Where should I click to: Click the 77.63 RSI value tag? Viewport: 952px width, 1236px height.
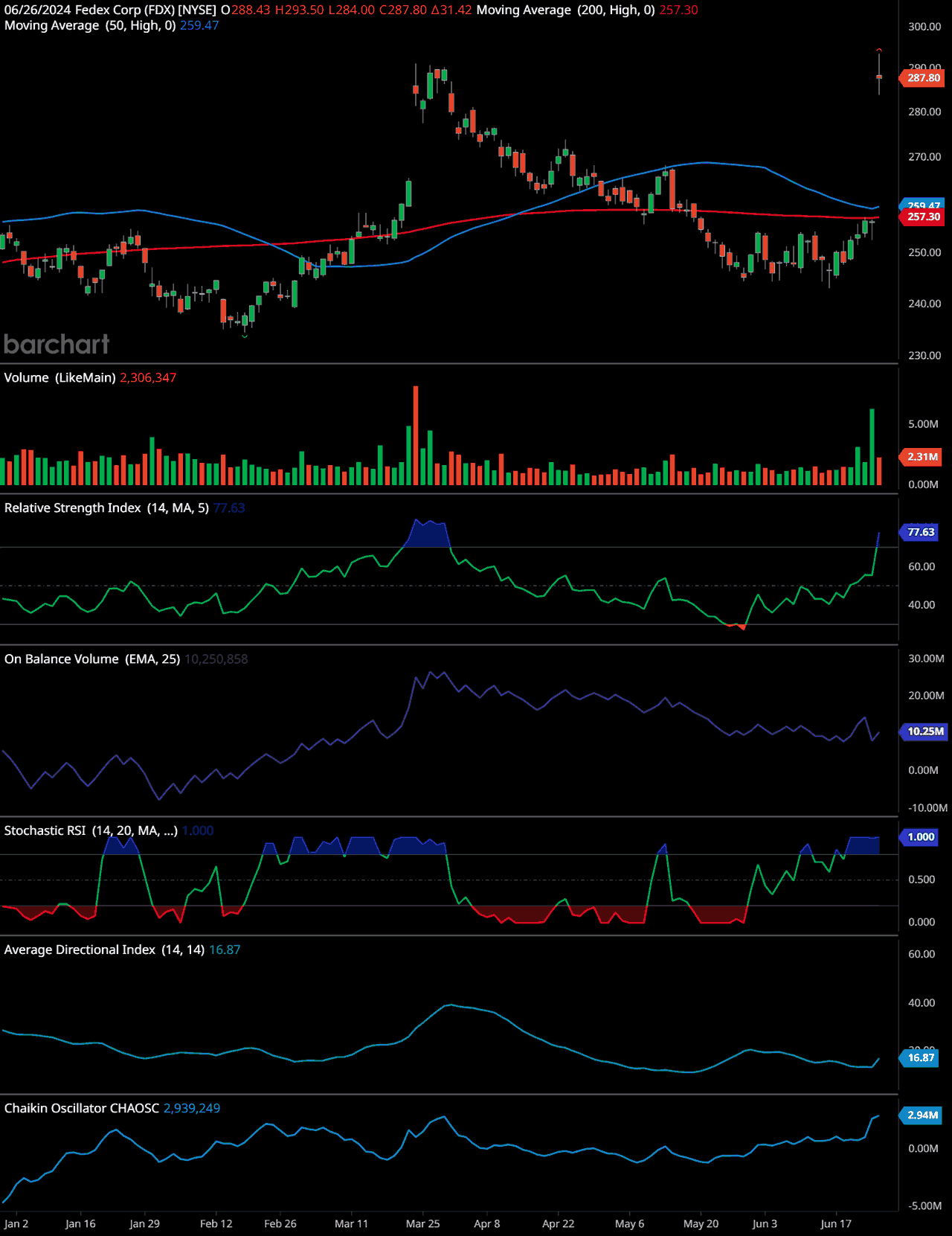click(920, 532)
